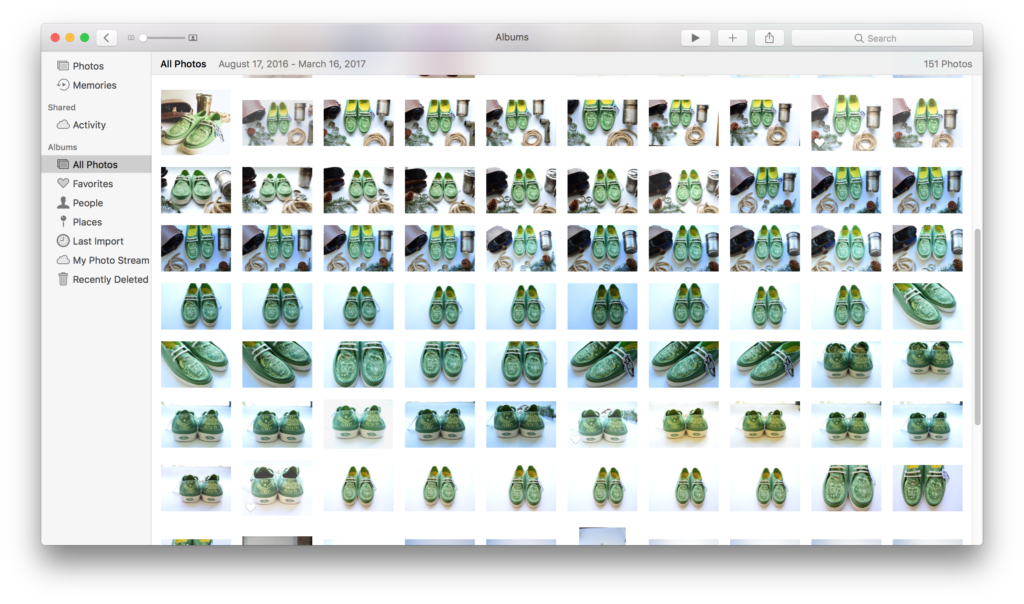This screenshot has width=1024, height=604.
Task: Click the plus button to add to album
Action: coord(732,38)
